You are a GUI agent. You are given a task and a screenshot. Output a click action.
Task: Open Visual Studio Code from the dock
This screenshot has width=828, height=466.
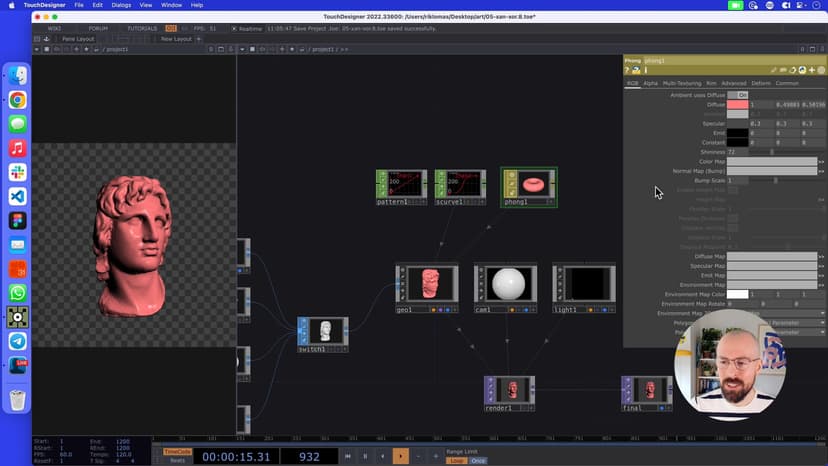point(17,196)
